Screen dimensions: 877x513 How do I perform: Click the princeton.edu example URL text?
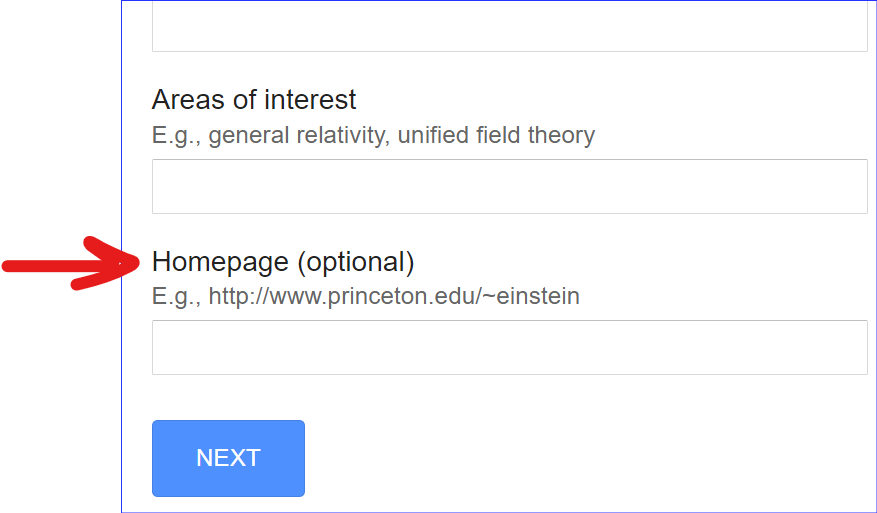[x=394, y=296]
